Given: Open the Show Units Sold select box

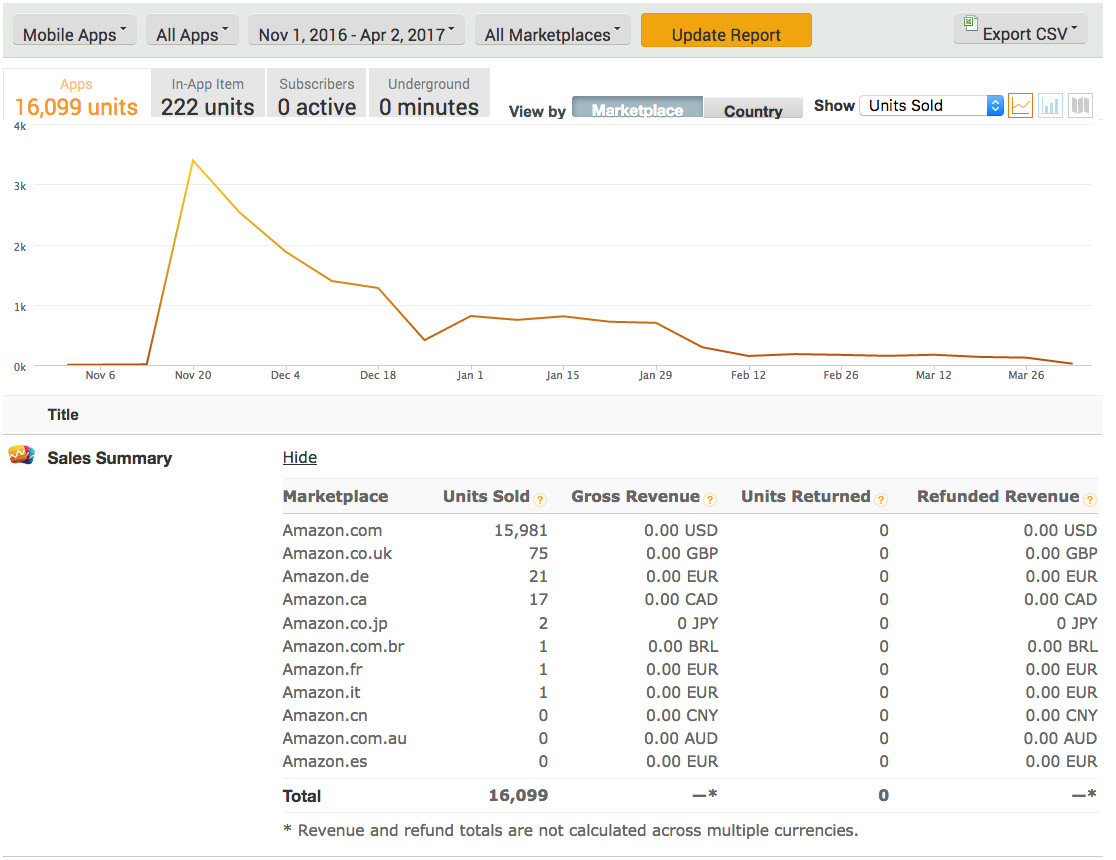Looking at the screenshot, I should (931, 105).
